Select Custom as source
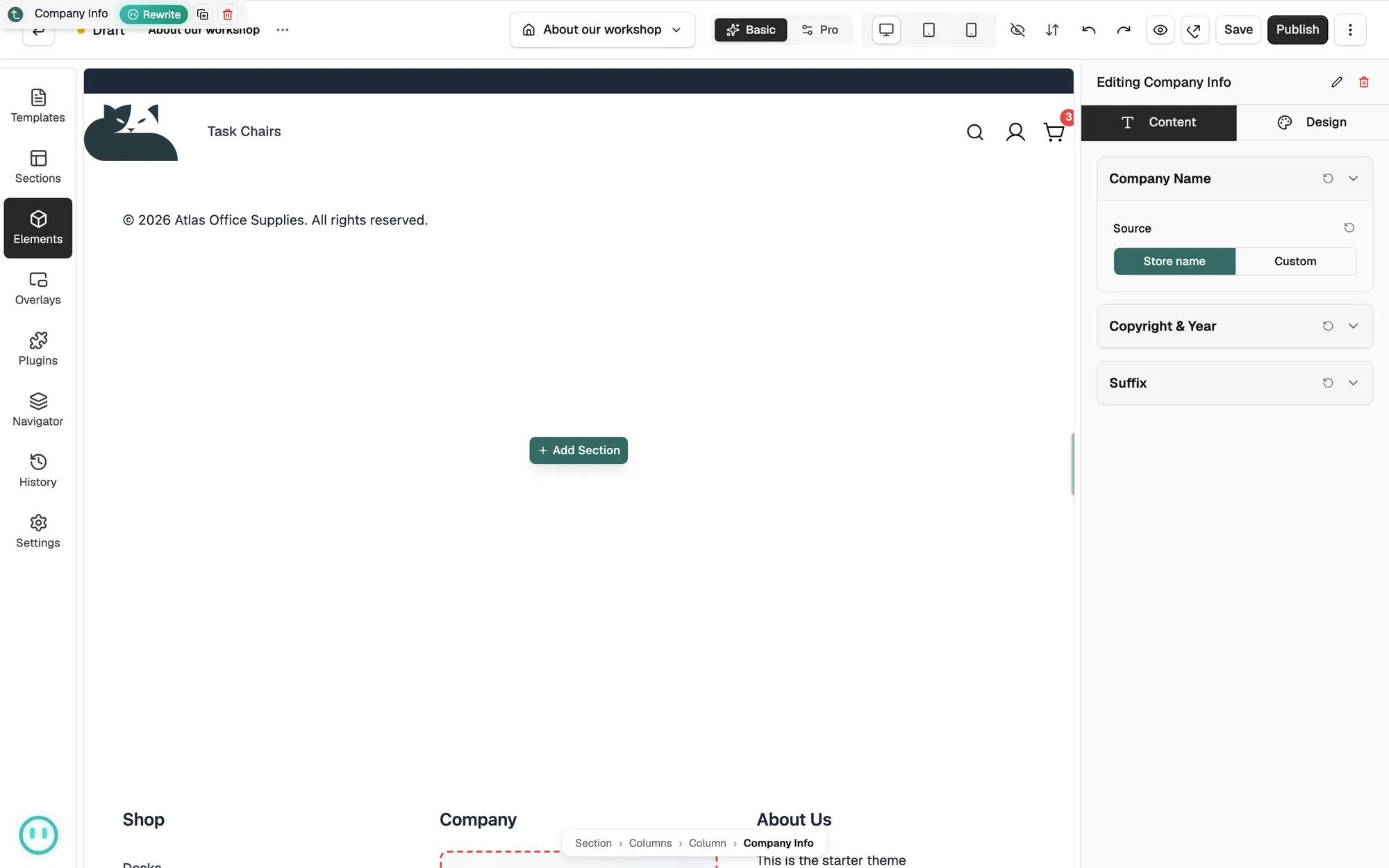1389x868 pixels. (x=1295, y=261)
